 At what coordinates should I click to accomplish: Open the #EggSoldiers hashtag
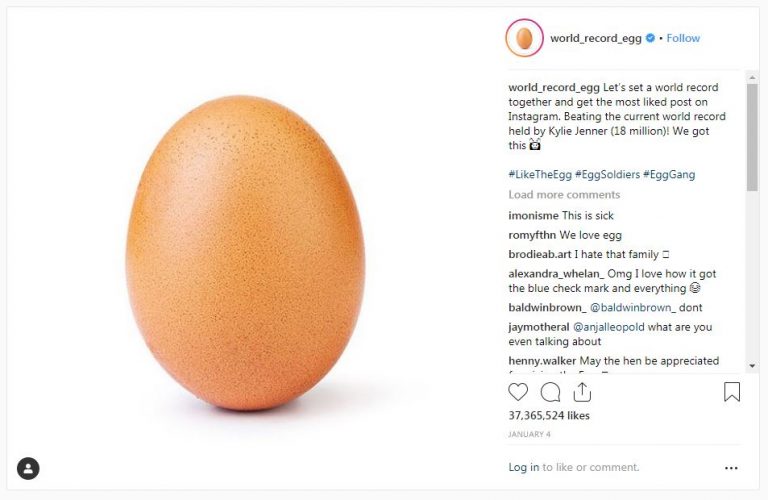[x=608, y=174]
